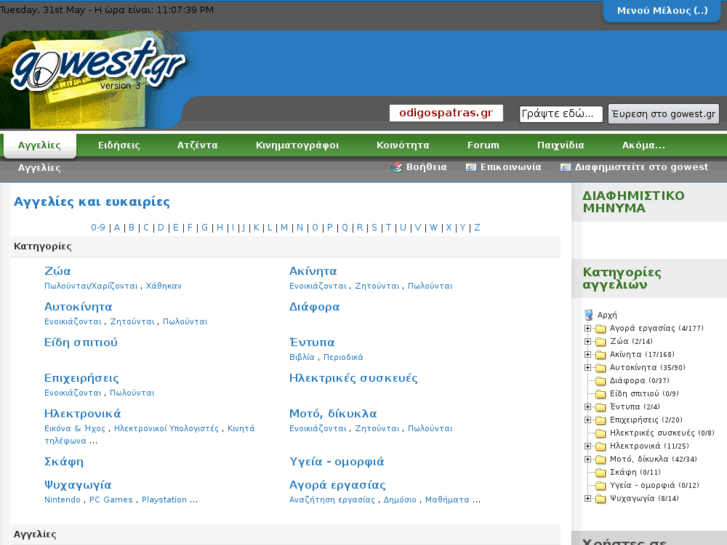Click the Ακίνητα folder icon in tree
727x545 pixels.
tap(600, 355)
